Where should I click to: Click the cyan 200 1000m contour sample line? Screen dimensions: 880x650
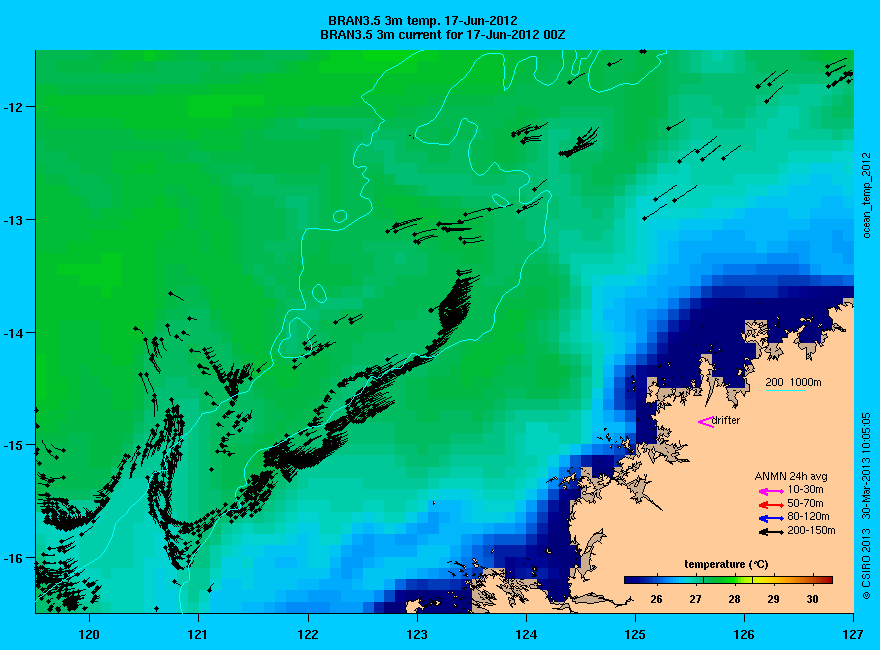[x=786, y=390]
